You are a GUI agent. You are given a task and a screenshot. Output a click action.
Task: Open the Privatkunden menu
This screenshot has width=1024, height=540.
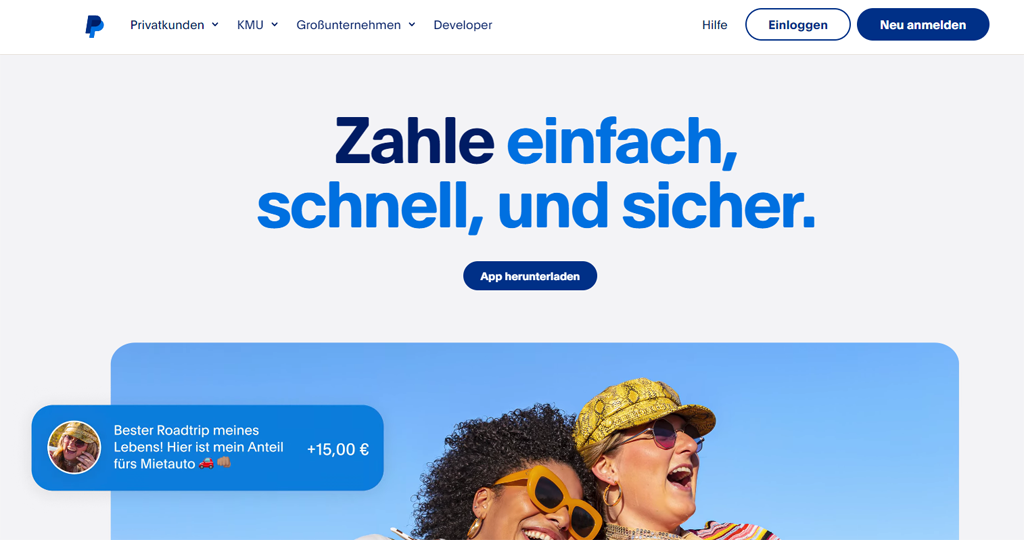[x=174, y=25]
